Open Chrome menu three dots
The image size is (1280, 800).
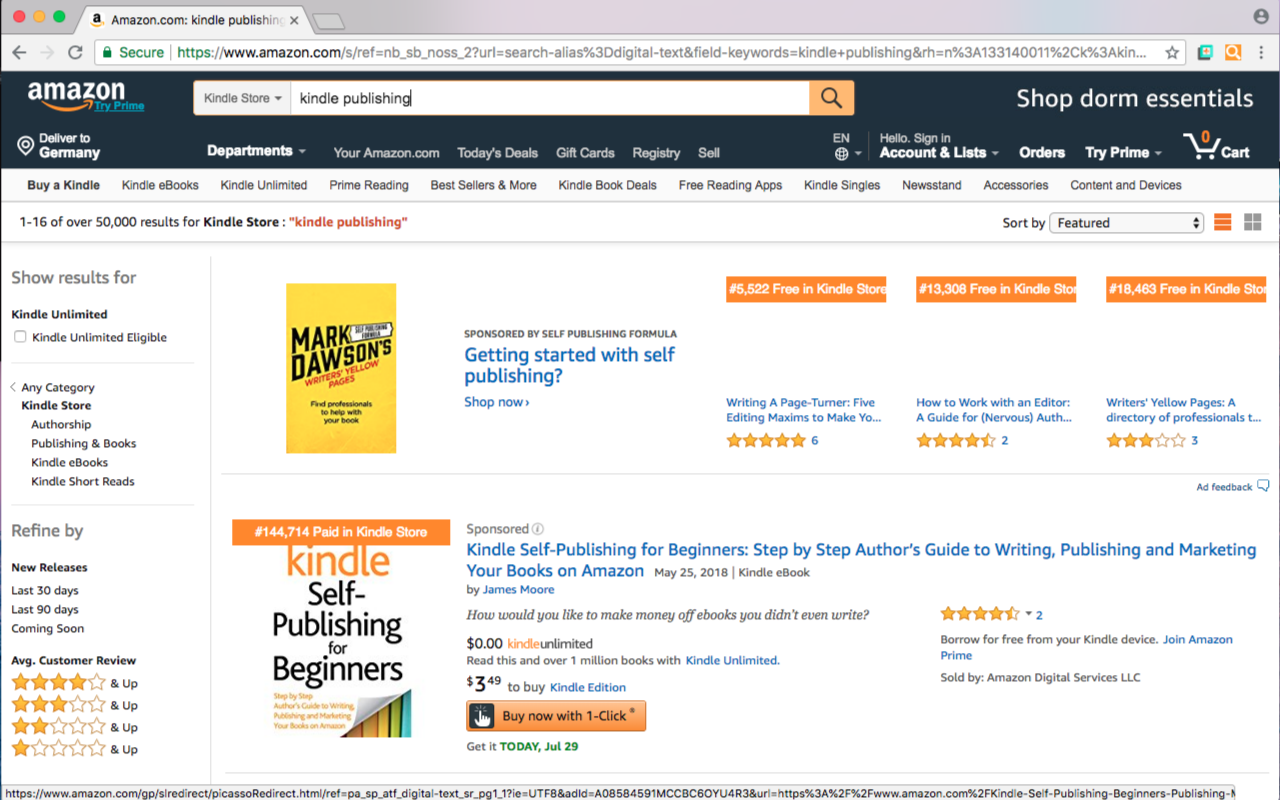(1261, 52)
